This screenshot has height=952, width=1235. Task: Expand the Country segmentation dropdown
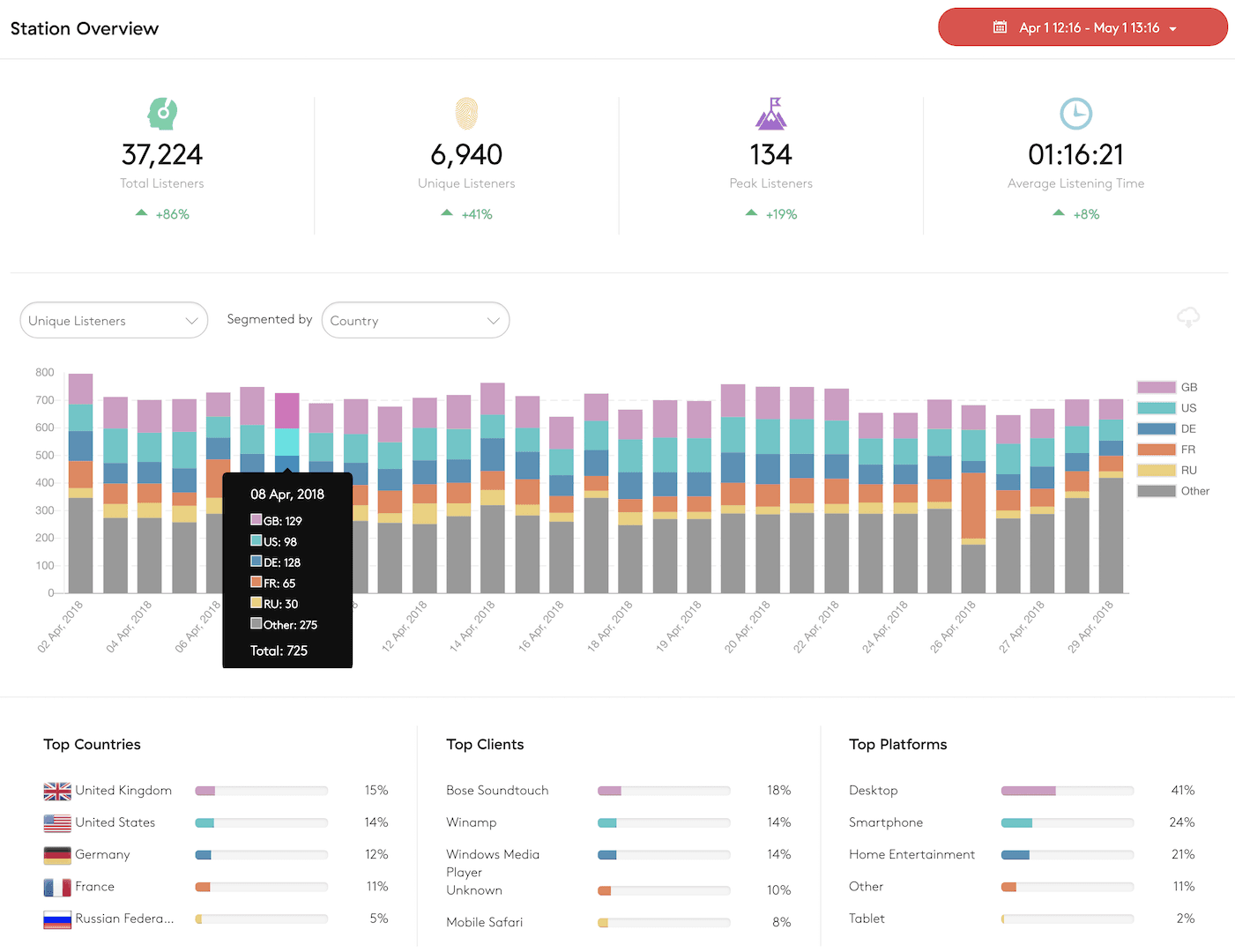(415, 320)
